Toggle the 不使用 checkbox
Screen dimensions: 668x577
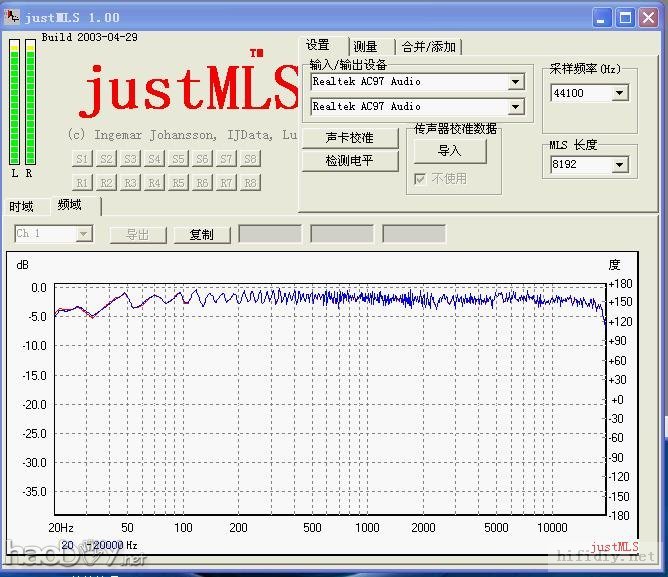click(421, 179)
